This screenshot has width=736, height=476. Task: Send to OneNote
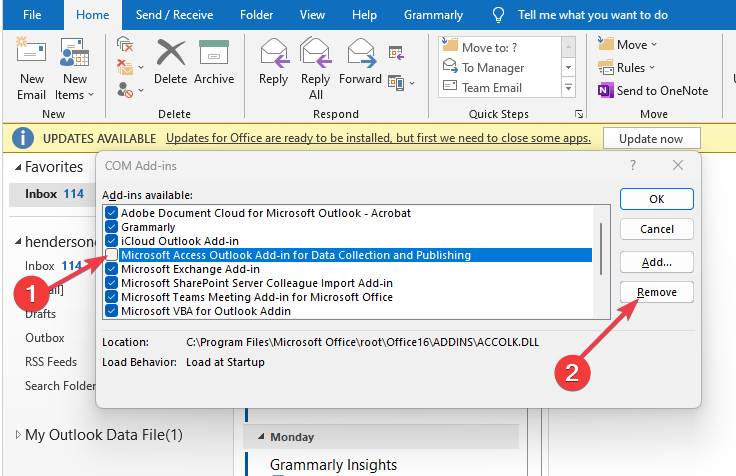pyautogui.click(x=653, y=91)
